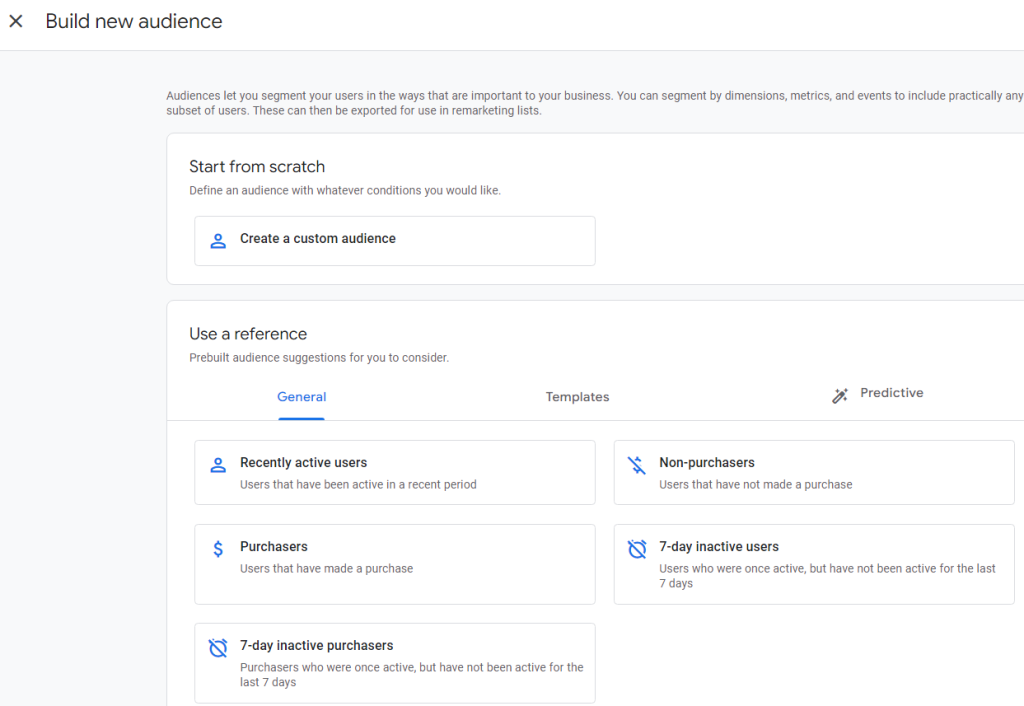Click the crossed-out clock icon for 7-day inactive users
The height and width of the screenshot is (706, 1024).
(x=637, y=549)
